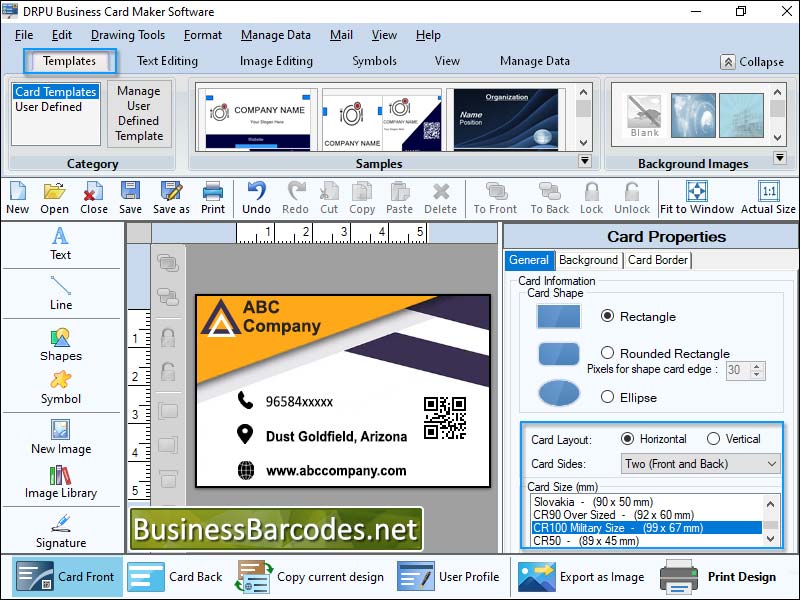The height and width of the screenshot is (600, 800).
Task: Open the Drawing Tools menu
Action: [127, 34]
